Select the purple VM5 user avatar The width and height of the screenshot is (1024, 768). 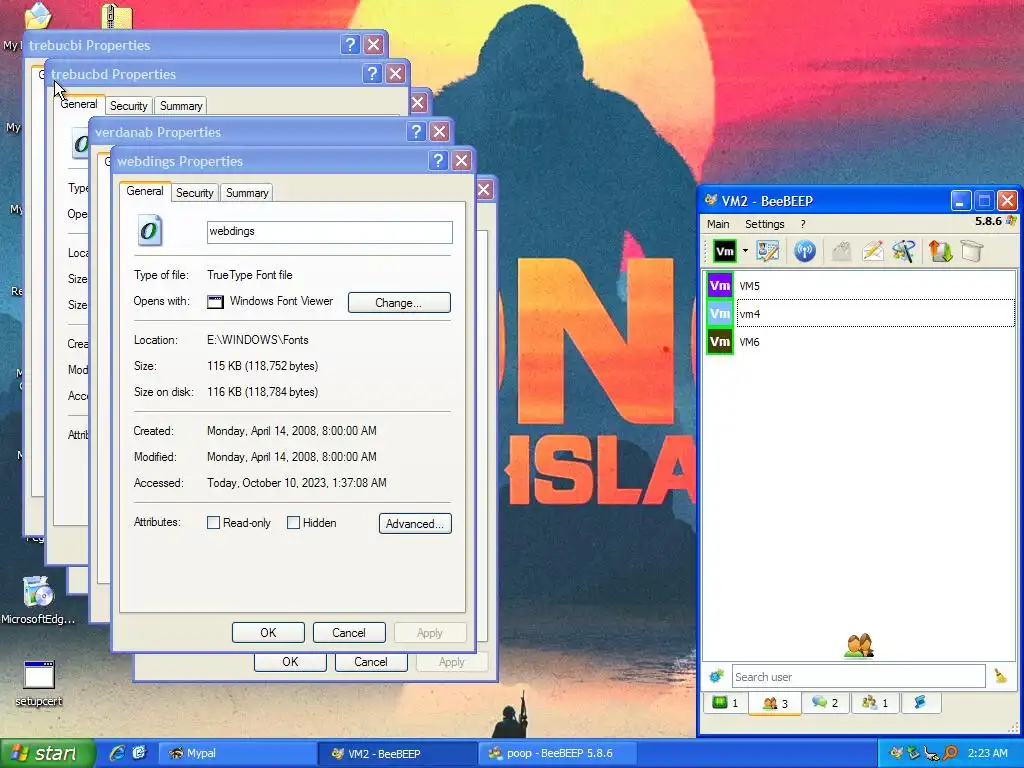[720, 285]
